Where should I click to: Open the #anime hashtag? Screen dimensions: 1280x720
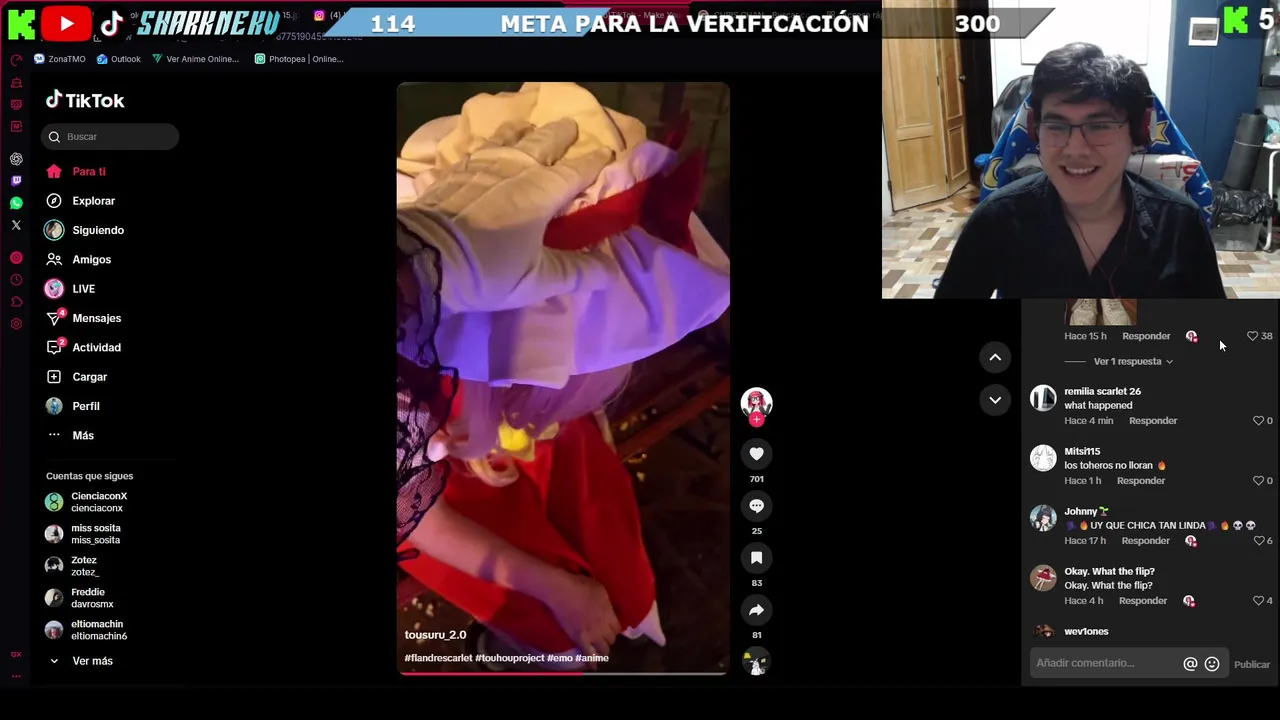[x=592, y=658]
